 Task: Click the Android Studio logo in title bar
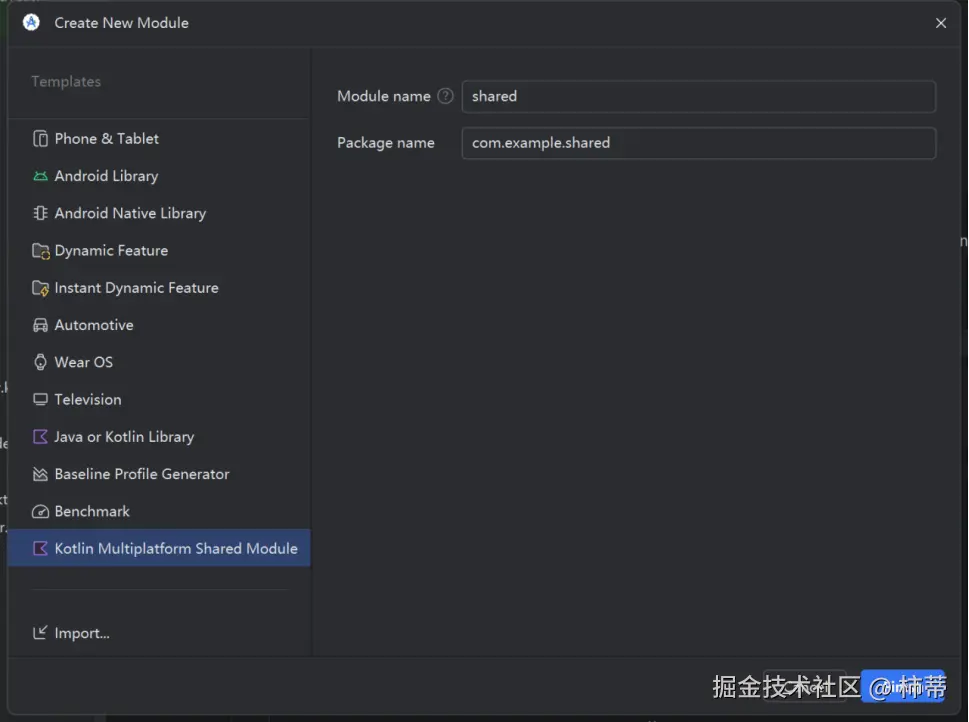(31, 22)
